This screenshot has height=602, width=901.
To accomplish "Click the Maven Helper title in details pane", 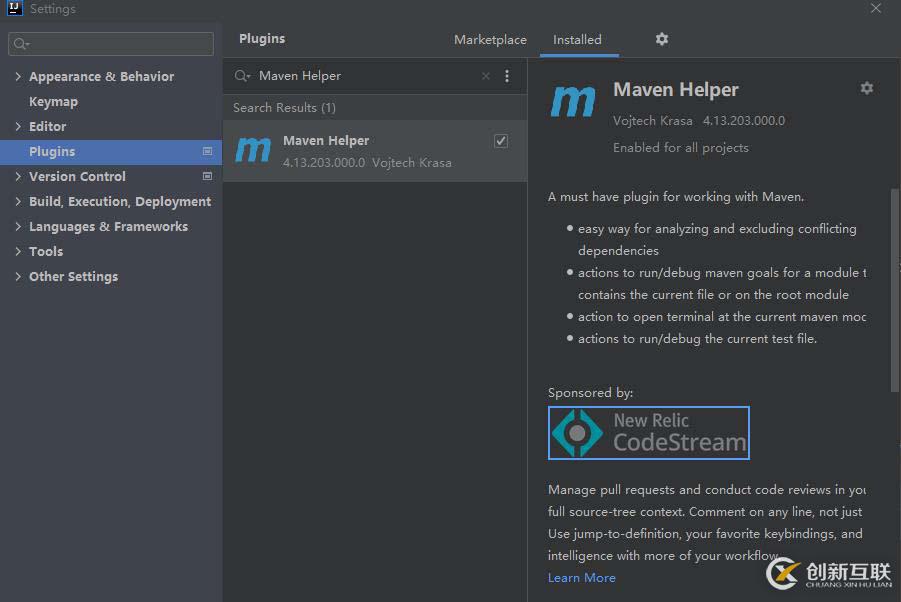I will 676,90.
